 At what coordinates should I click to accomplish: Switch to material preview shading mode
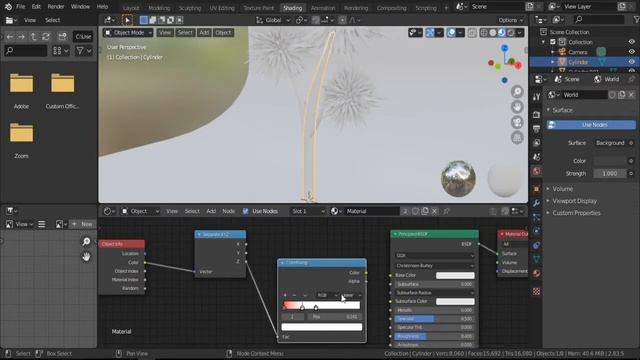click(502, 33)
